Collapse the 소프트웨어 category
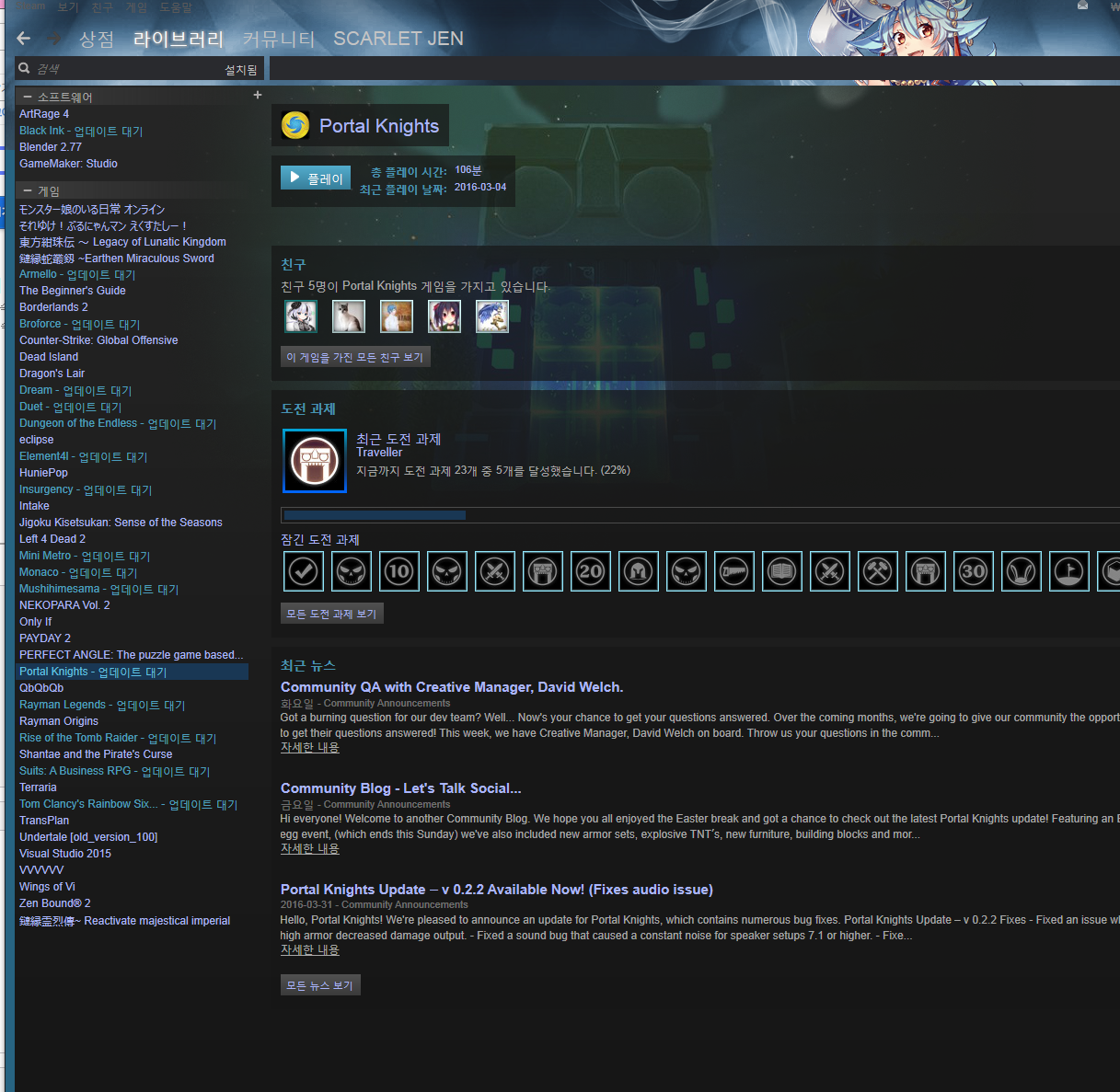1120x1092 pixels. (28, 97)
